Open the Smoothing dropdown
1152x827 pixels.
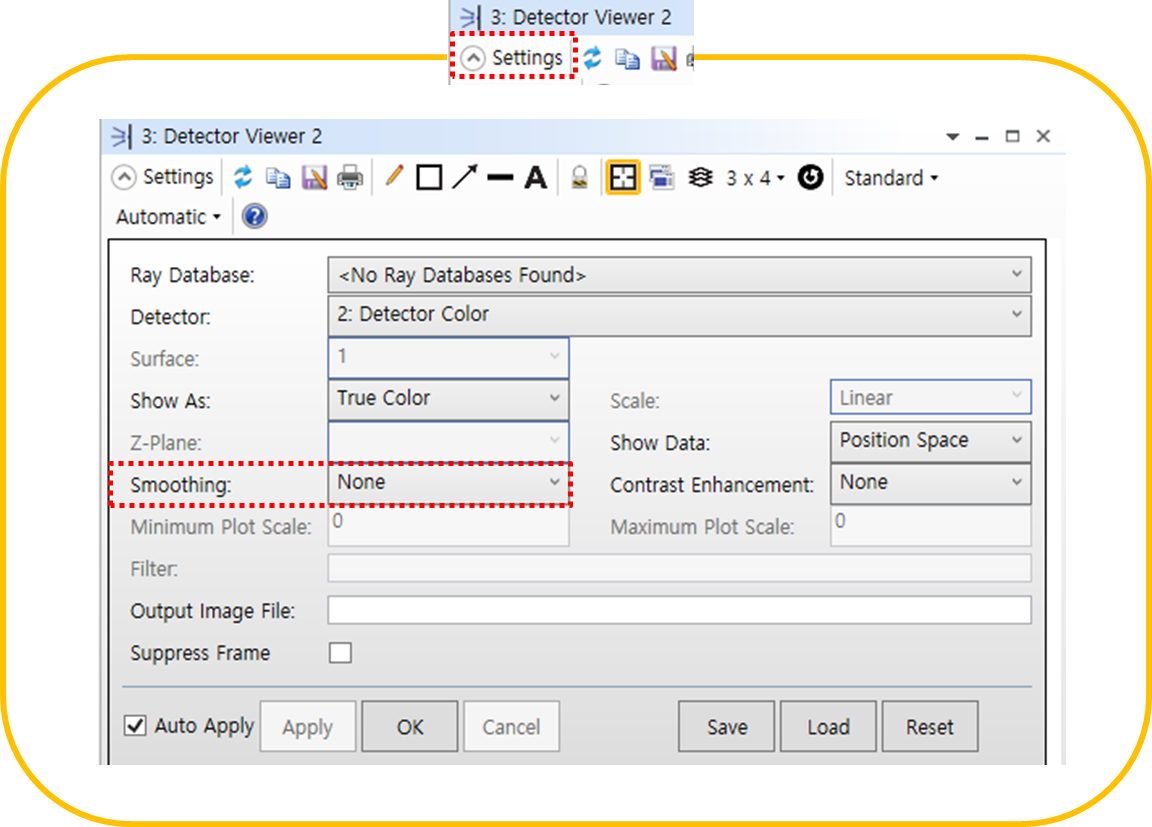coord(448,483)
